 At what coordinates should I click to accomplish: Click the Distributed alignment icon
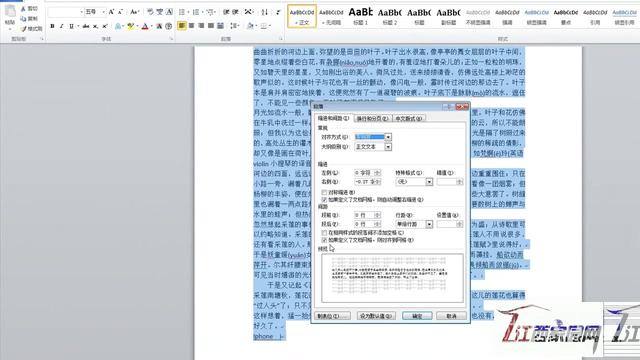tap(220, 26)
